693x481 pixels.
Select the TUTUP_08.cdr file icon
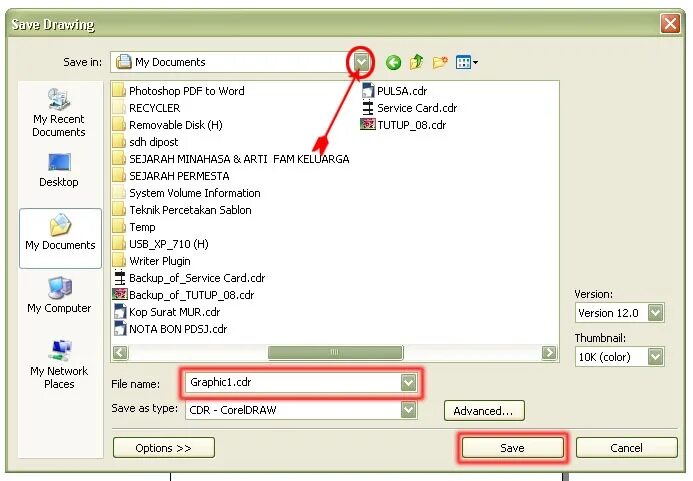pyautogui.click(x=368, y=125)
